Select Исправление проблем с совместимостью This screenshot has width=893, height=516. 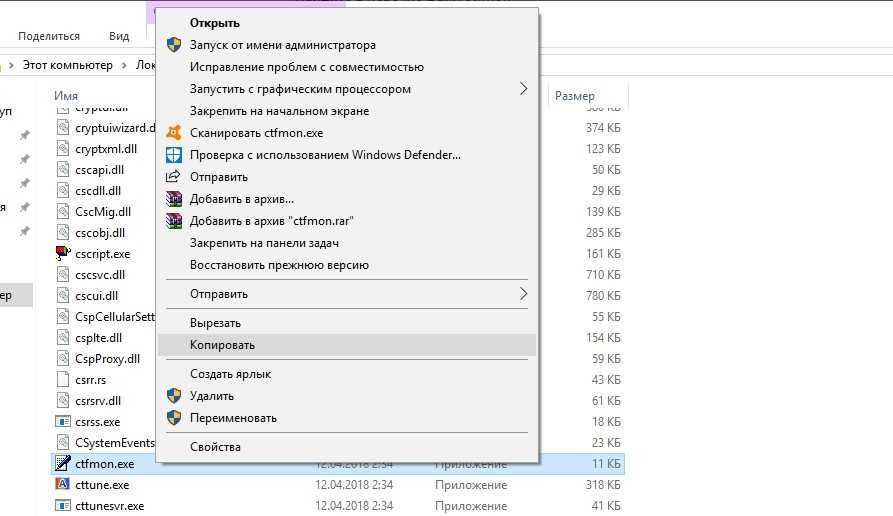click(x=347, y=67)
